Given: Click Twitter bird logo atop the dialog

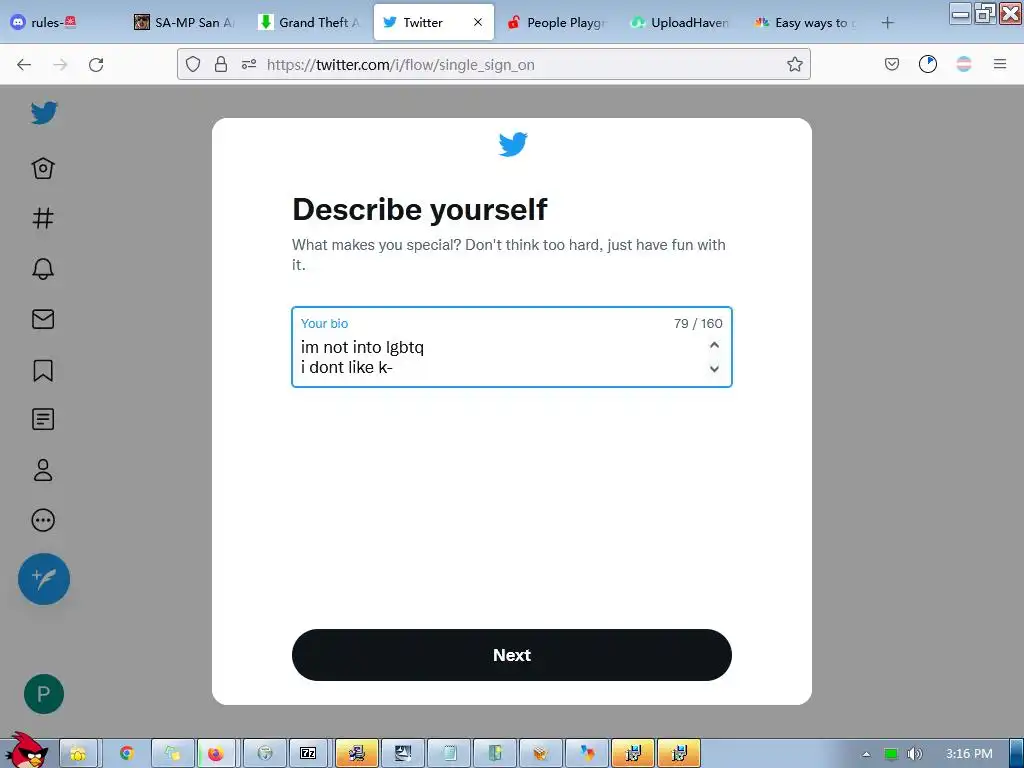Looking at the screenshot, I should pyautogui.click(x=513, y=144).
